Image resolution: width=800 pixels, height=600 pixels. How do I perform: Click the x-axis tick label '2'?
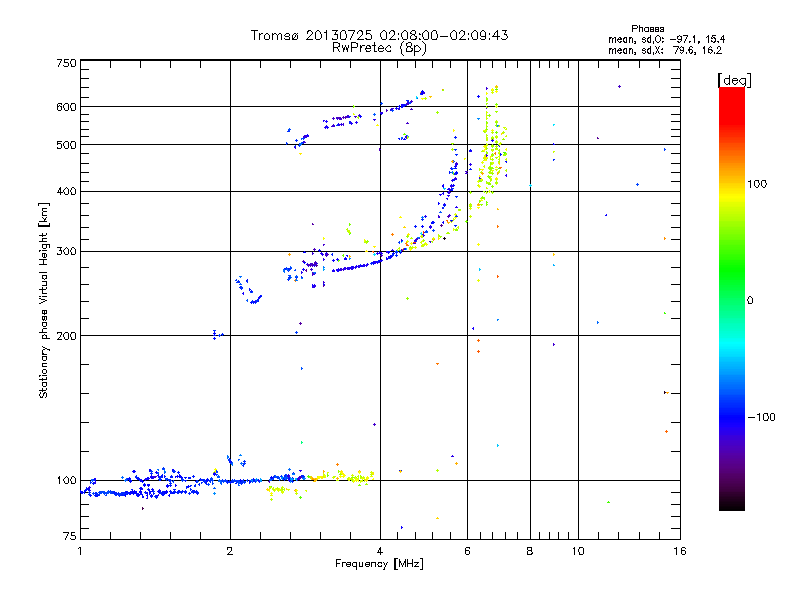tap(230, 551)
